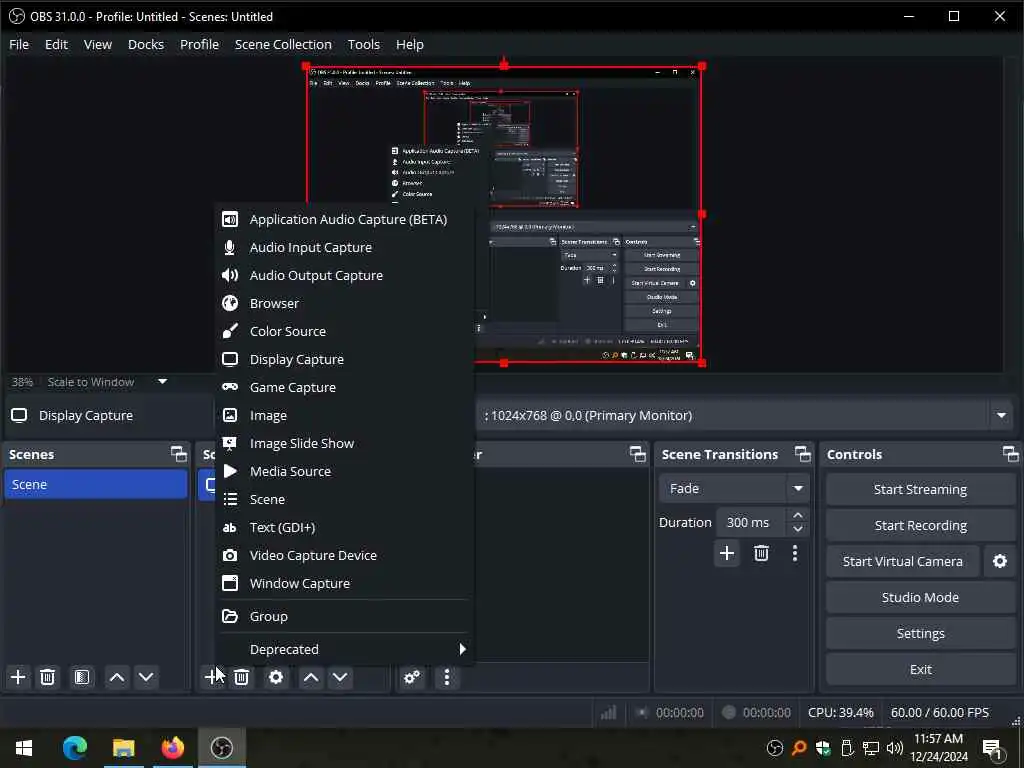Screen dimensions: 1024x768
Task: Add Game Capture source
Action: pyautogui.click(x=344, y=388)
